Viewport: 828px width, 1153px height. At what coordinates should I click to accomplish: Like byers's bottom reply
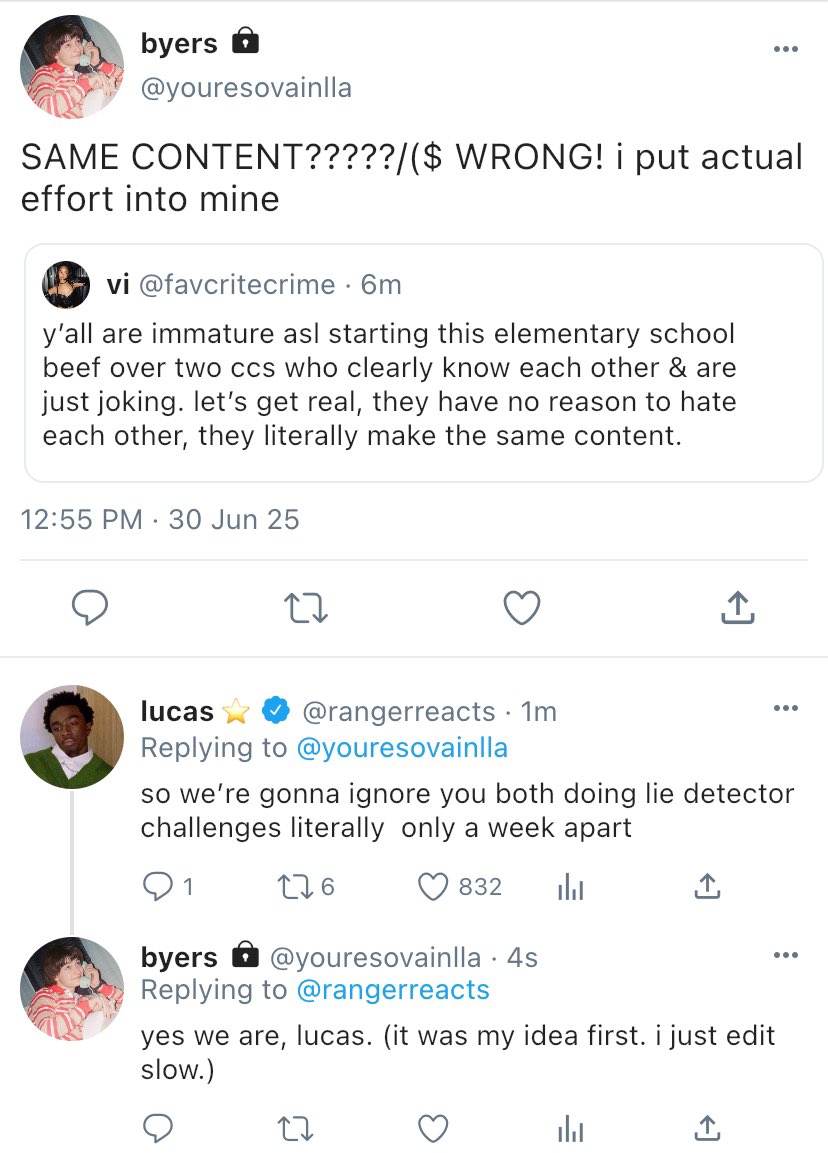pos(433,1129)
